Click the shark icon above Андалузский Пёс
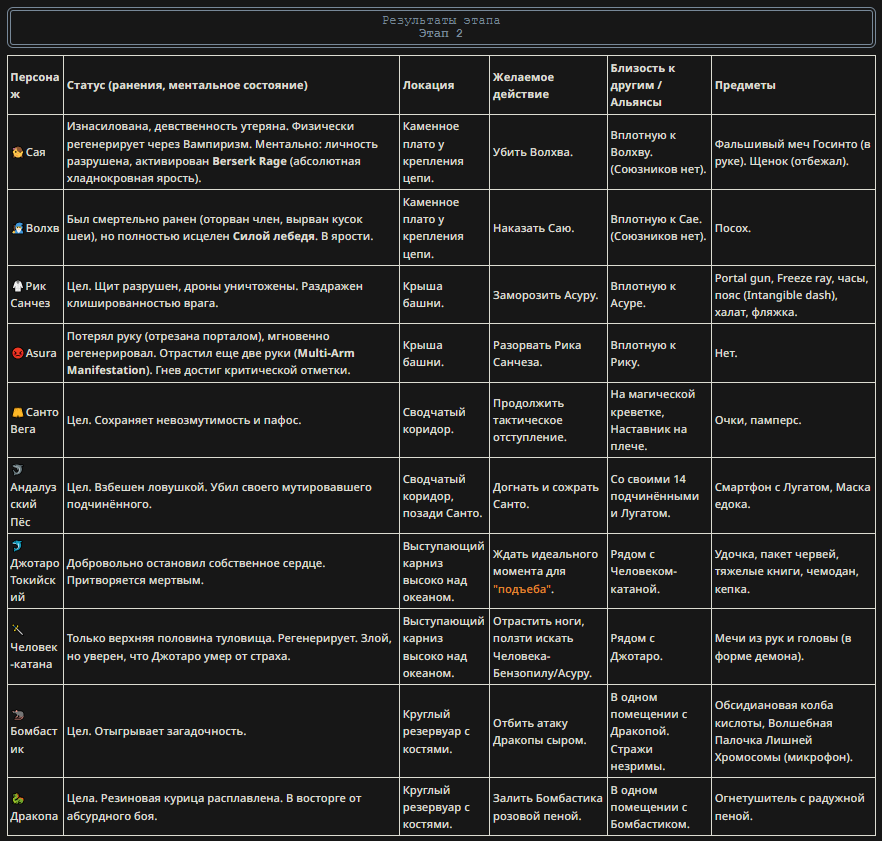Viewport: 882px width, 841px height. (17, 470)
